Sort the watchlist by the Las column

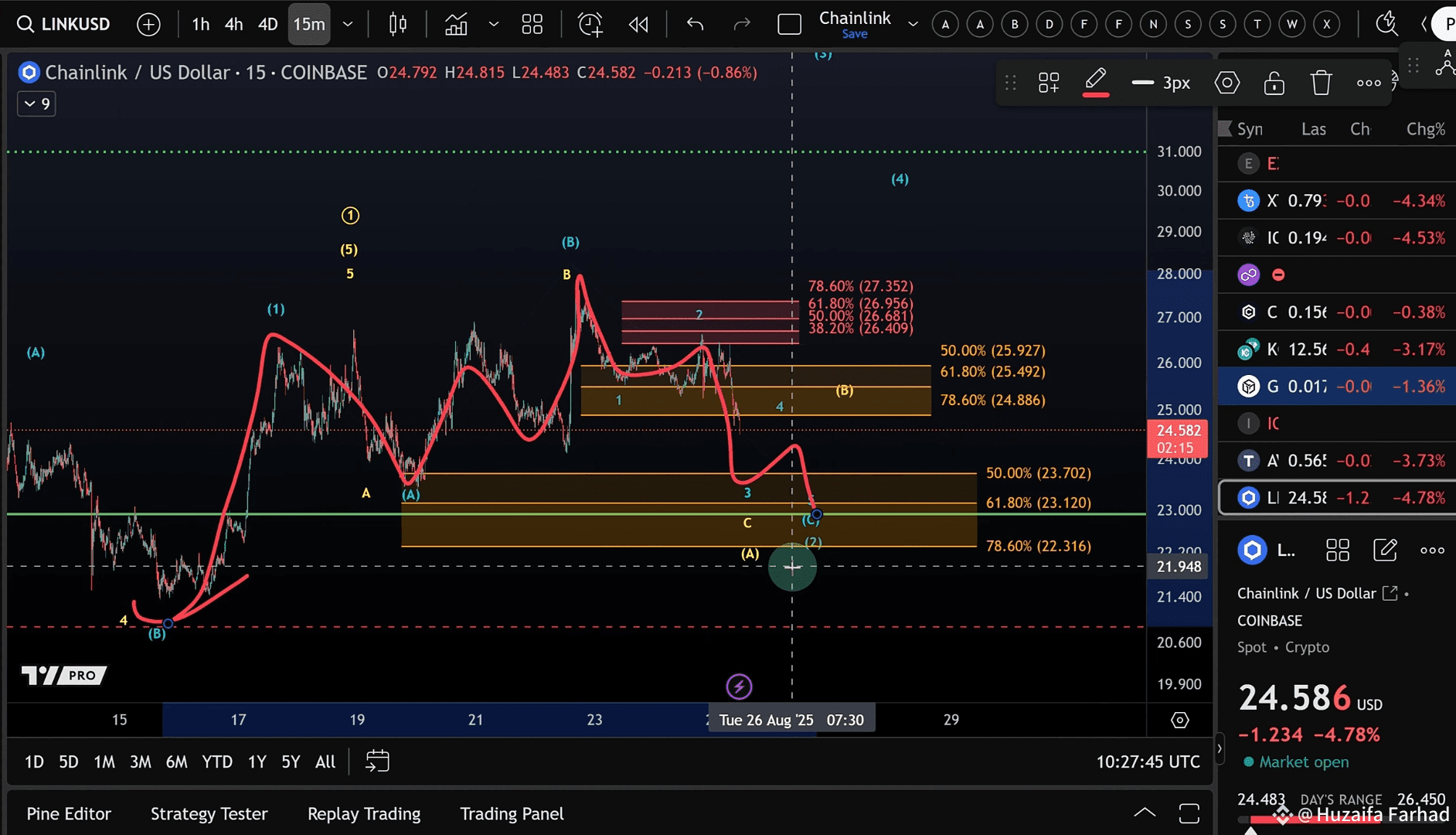click(1313, 129)
